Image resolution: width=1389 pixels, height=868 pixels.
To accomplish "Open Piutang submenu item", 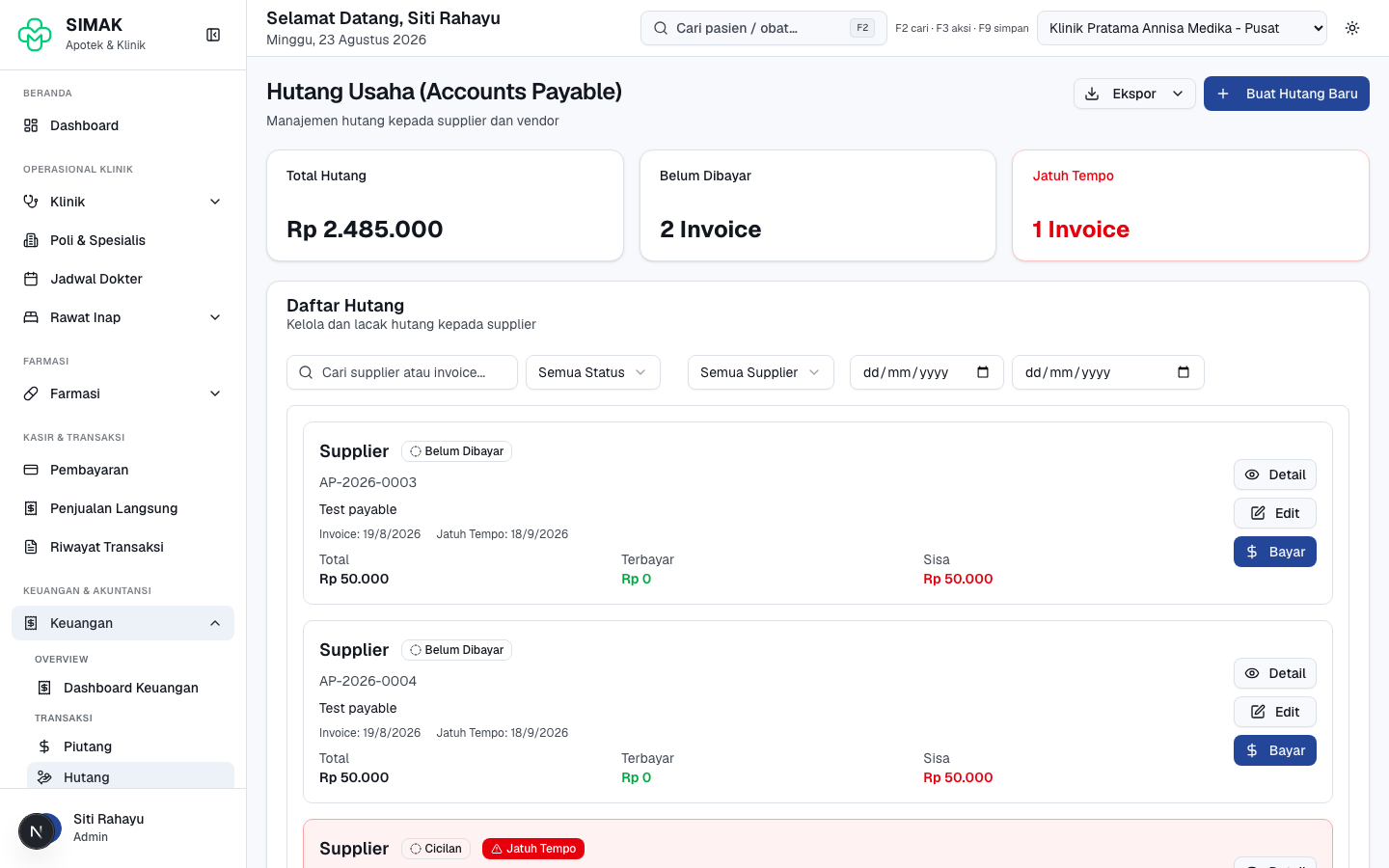I will (x=130, y=746).
